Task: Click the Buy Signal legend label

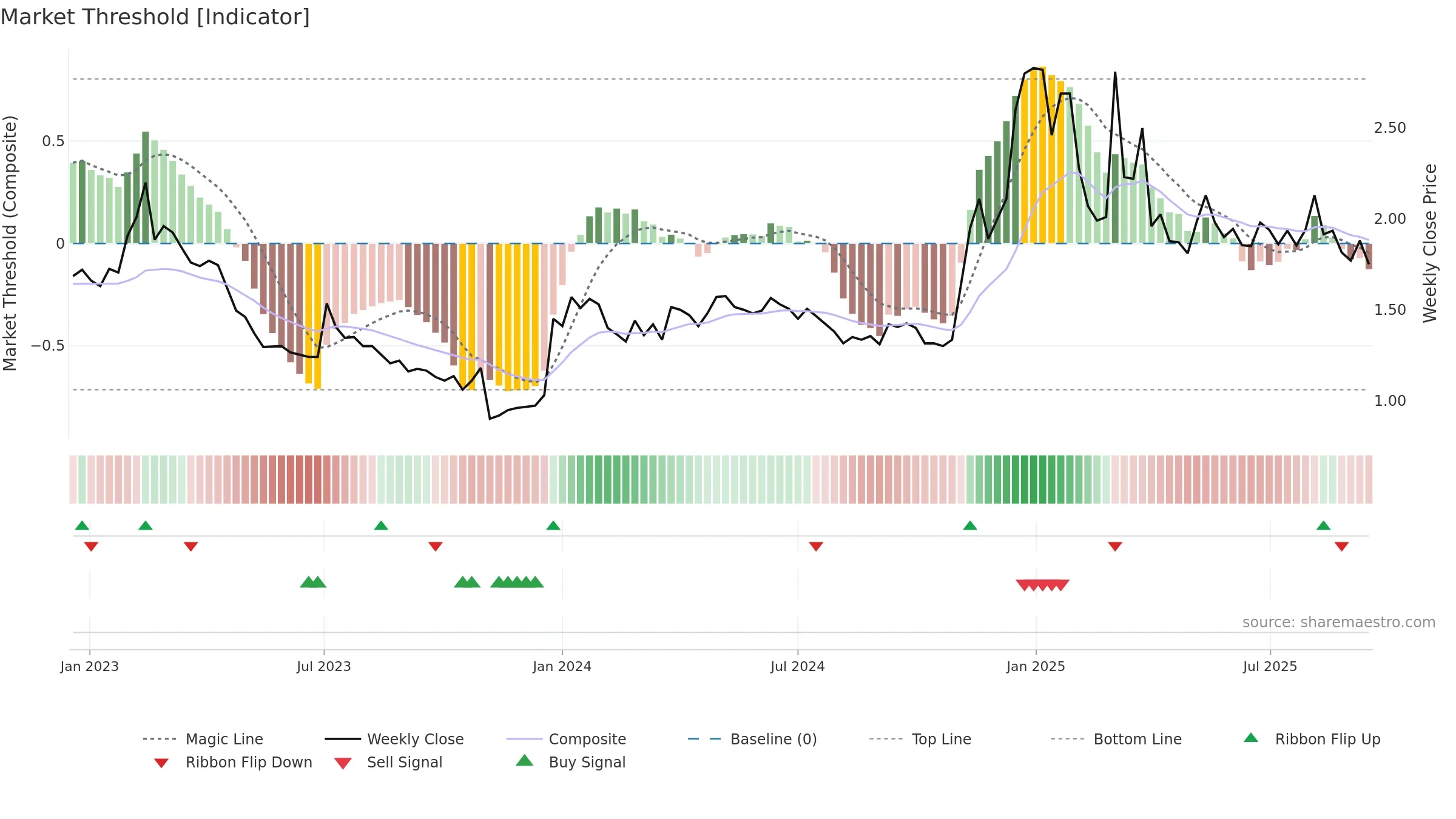Action: (587, 762)
